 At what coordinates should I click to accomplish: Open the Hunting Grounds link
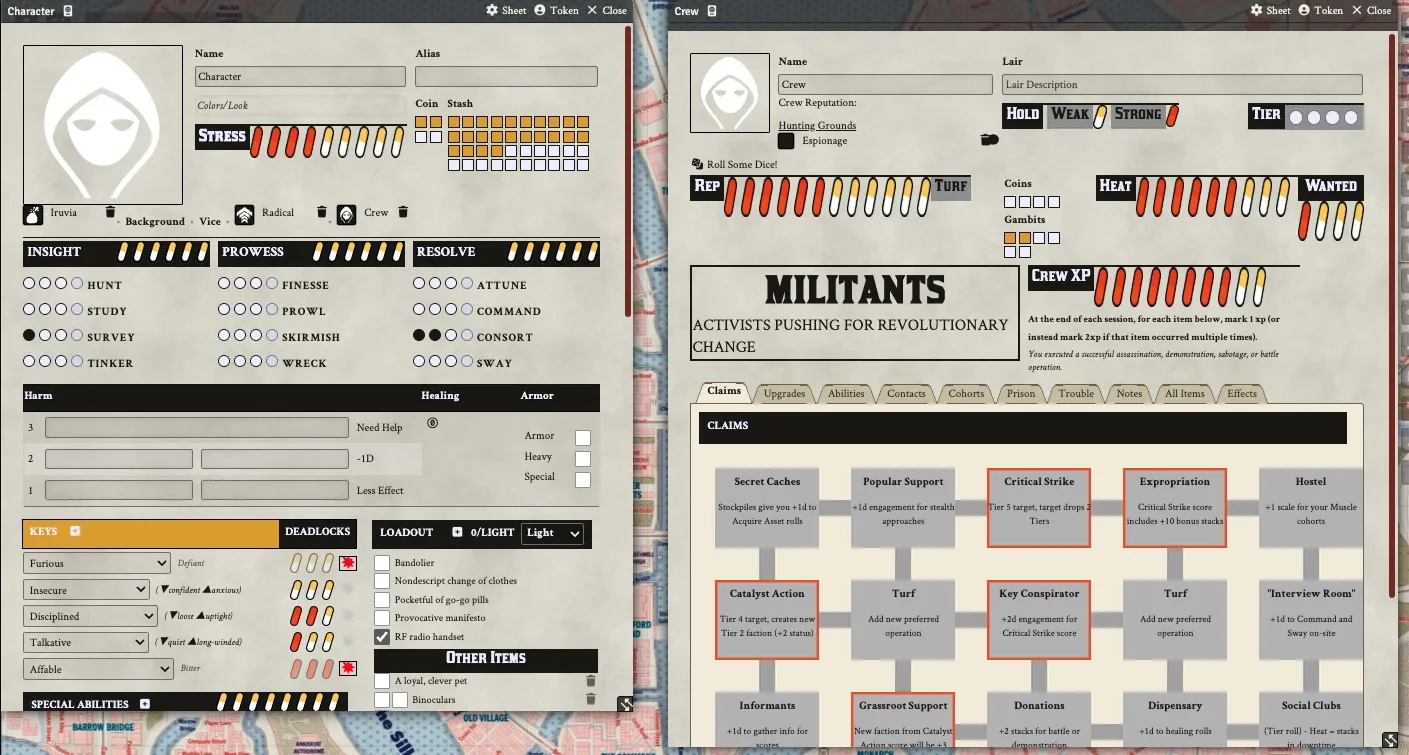click(x=817, y=125)
